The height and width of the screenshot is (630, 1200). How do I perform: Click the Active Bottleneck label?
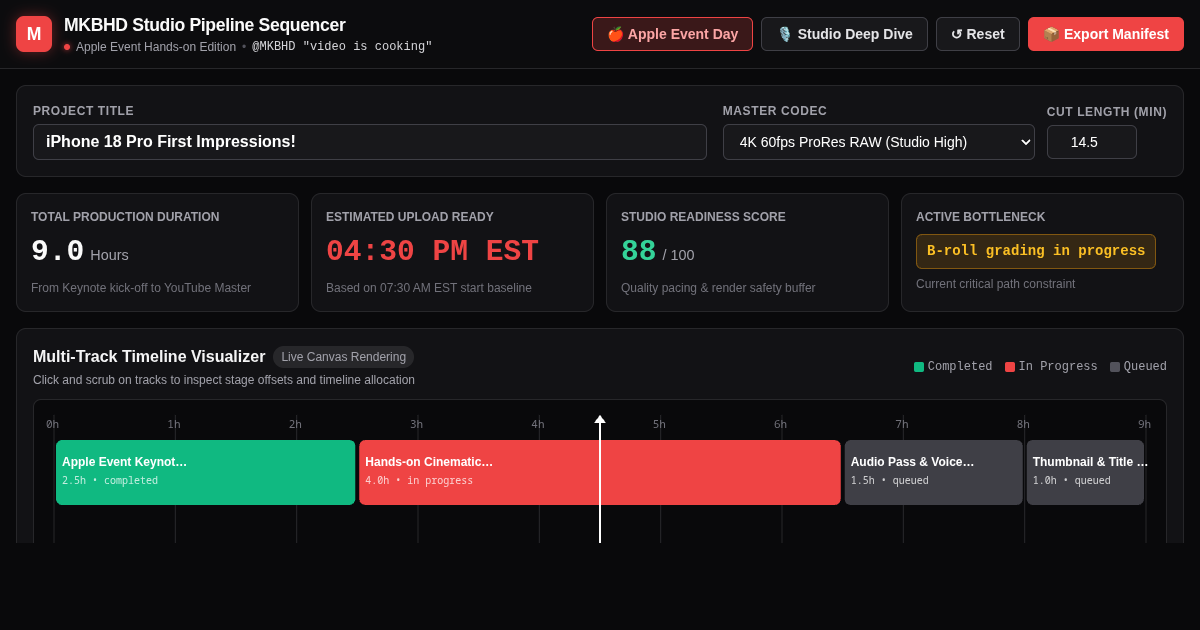tap(981, 217)
